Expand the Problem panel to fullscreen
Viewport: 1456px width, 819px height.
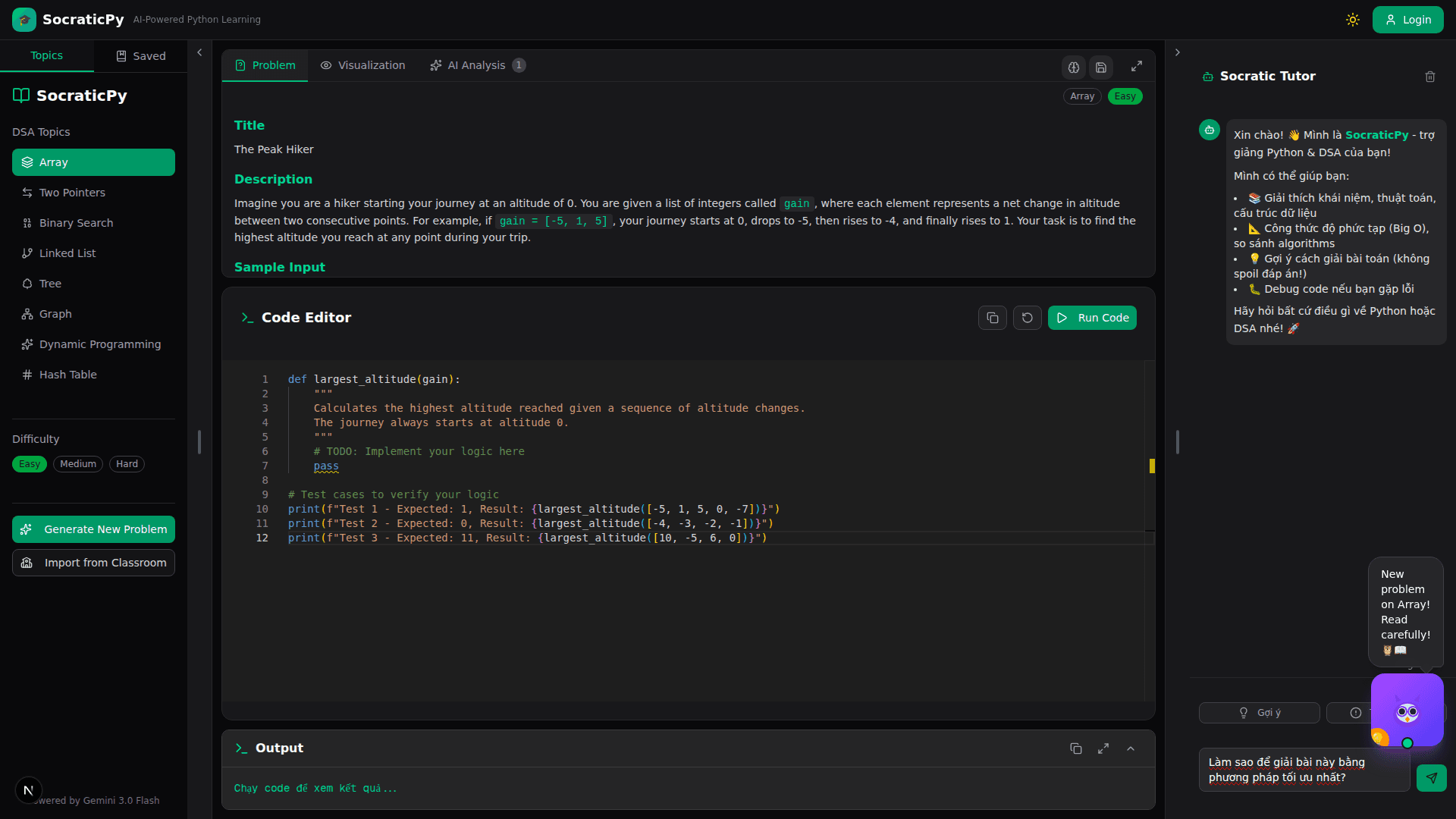coord(1136,67)
